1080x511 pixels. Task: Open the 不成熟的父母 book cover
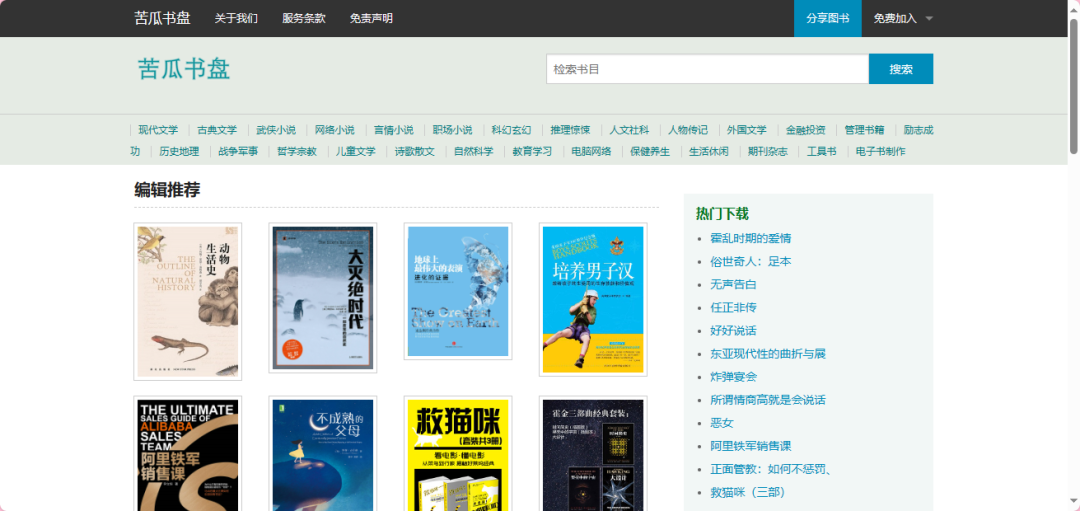click(323, 455)
